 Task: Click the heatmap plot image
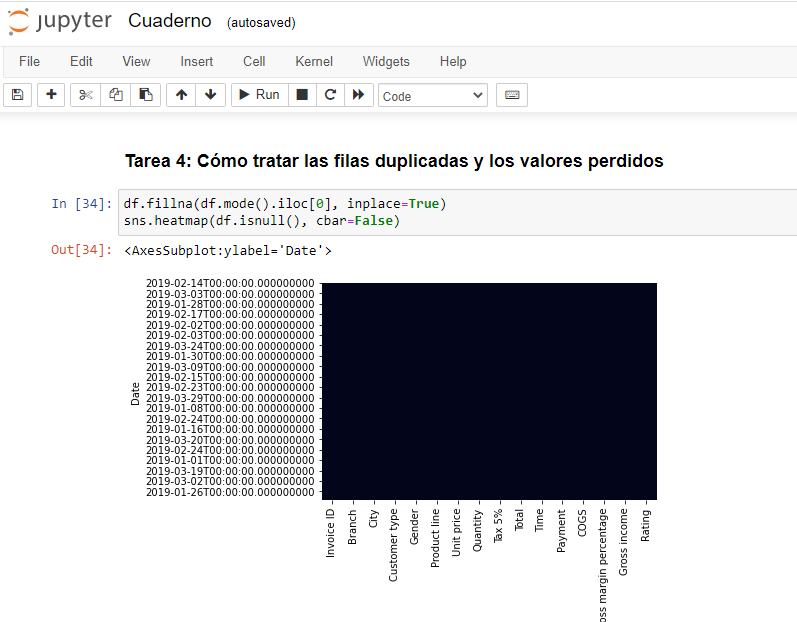coord(489,391)
